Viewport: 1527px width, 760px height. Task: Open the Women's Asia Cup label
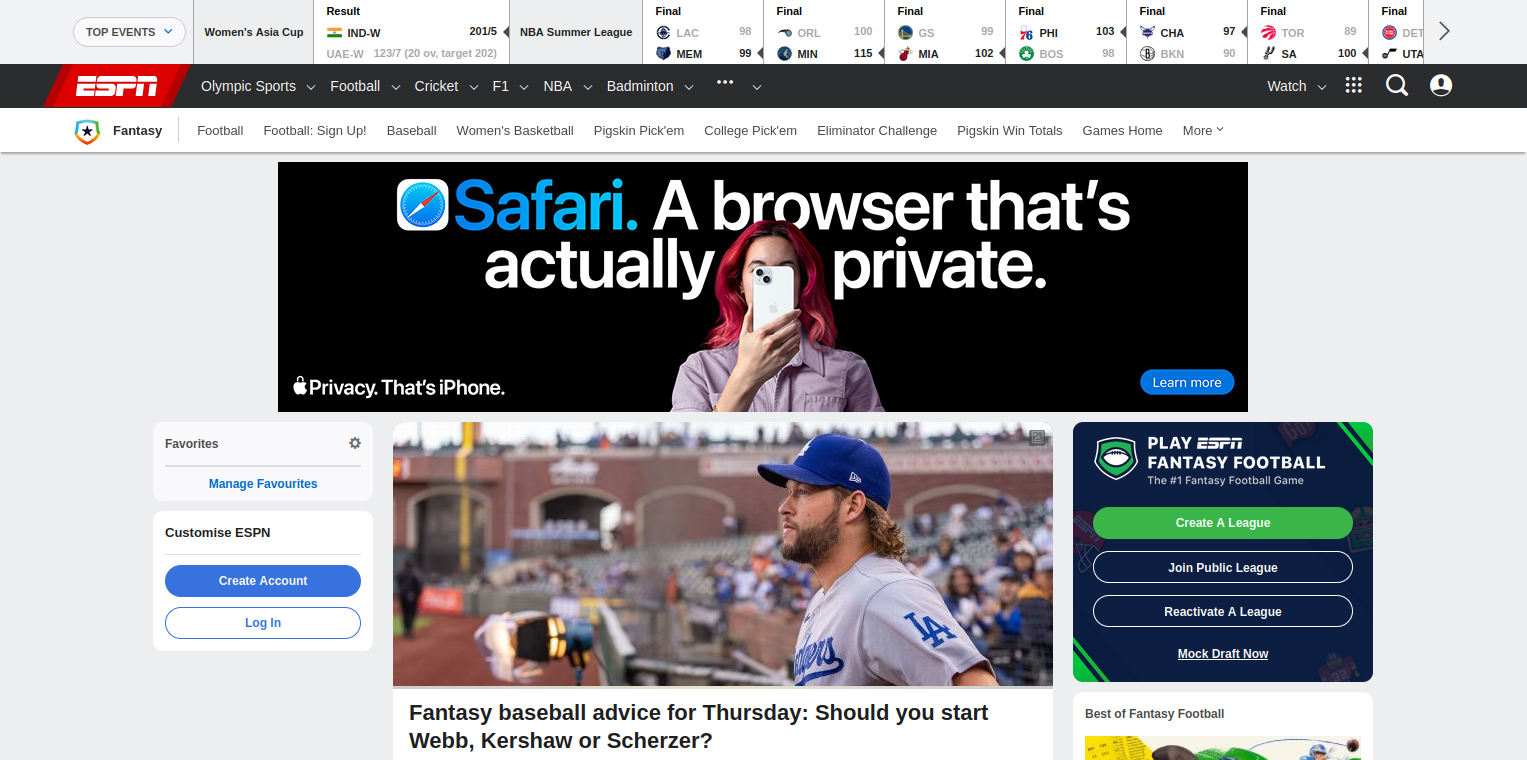(x=254, y=32)
